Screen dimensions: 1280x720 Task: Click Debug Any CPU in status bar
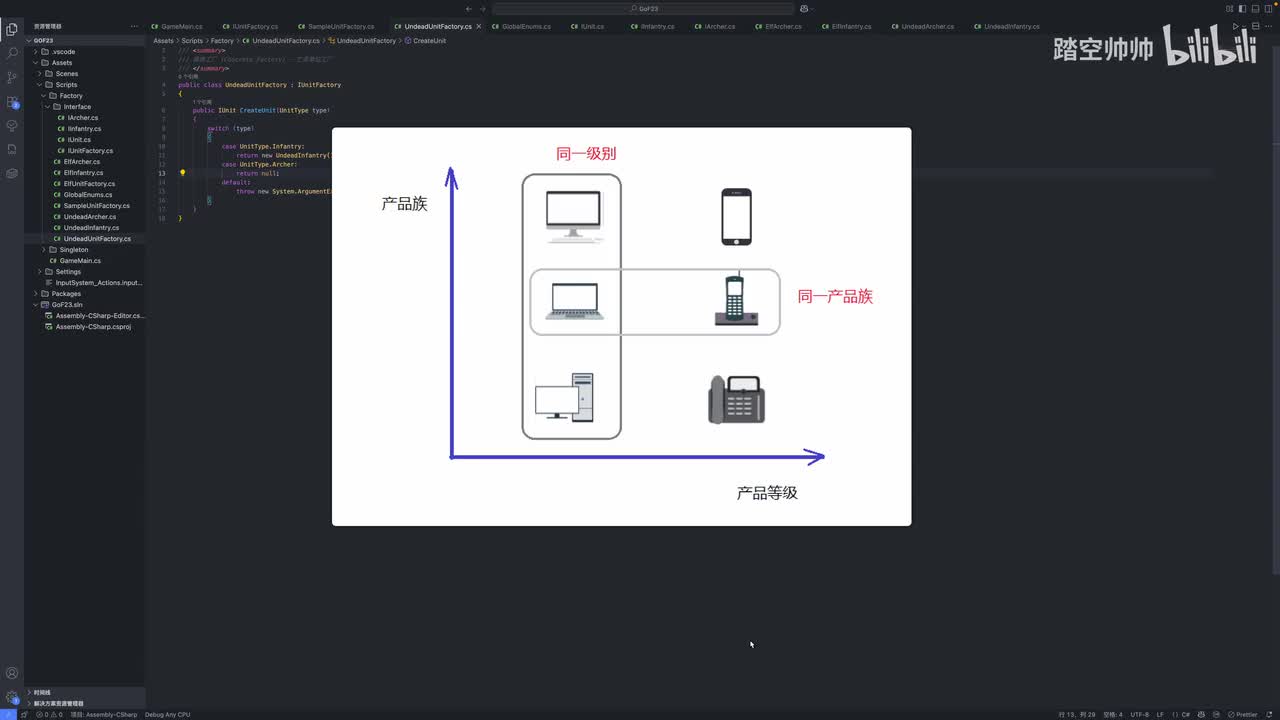(167, 714)
